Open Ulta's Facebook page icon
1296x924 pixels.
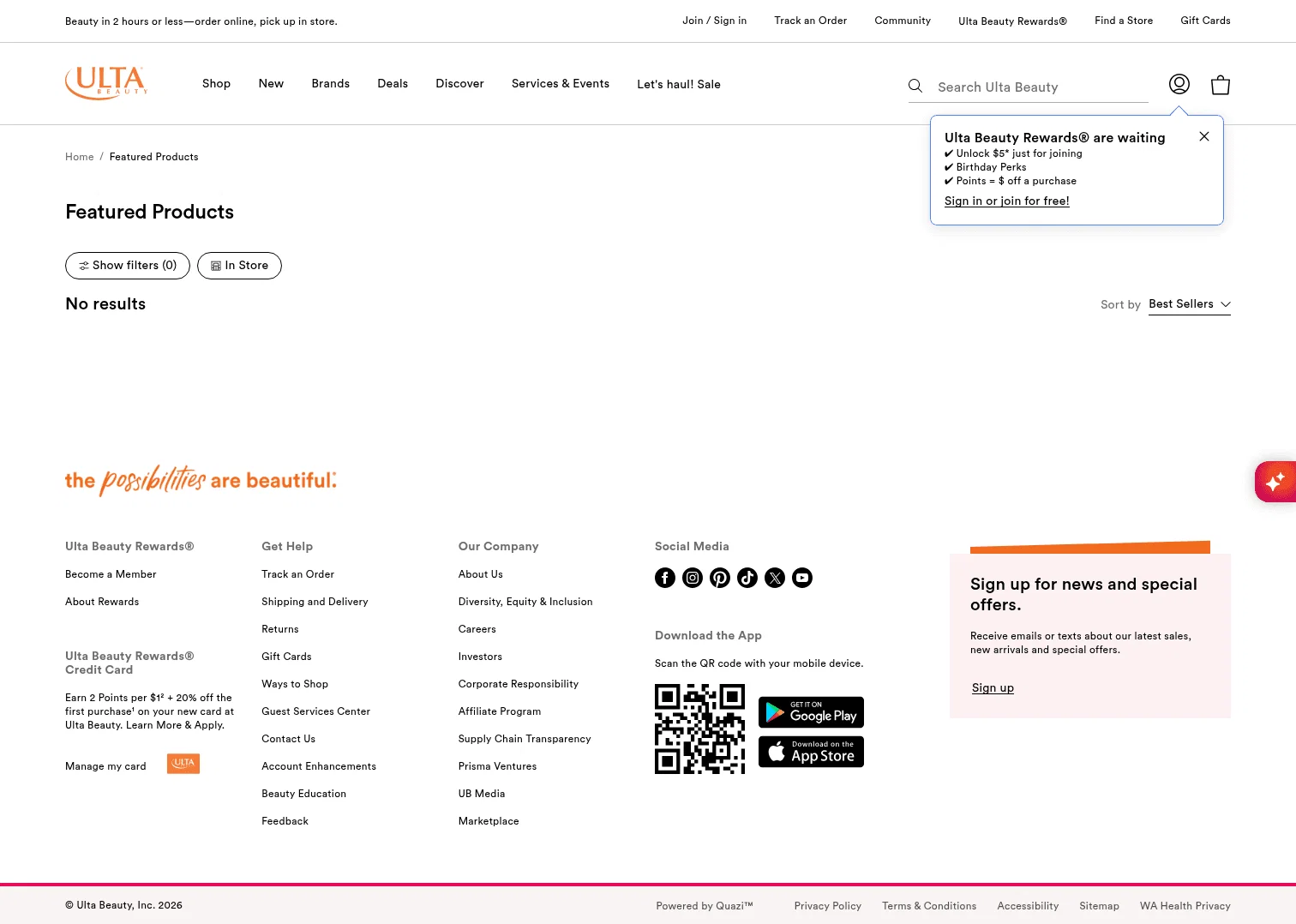coord(665,578)
